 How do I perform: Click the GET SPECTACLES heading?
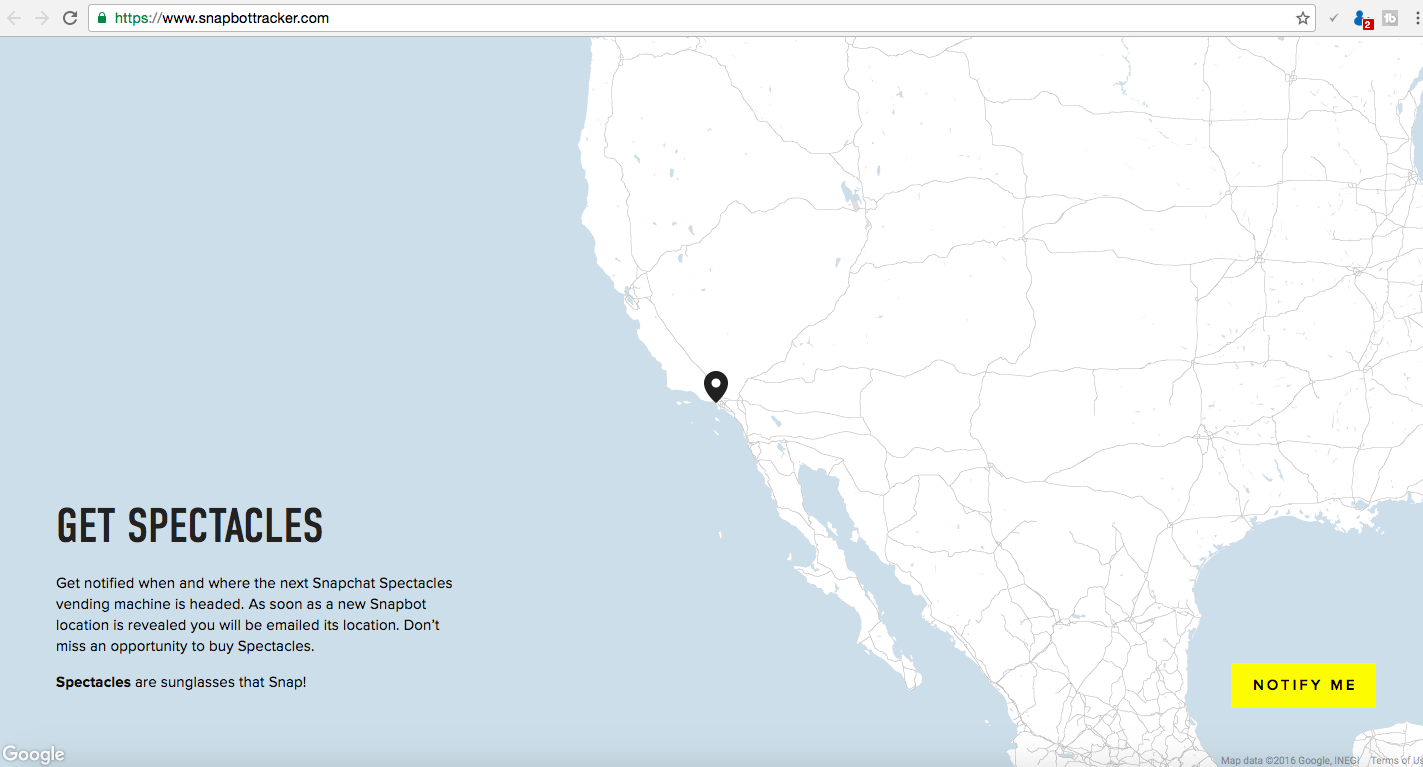(190, 526)
